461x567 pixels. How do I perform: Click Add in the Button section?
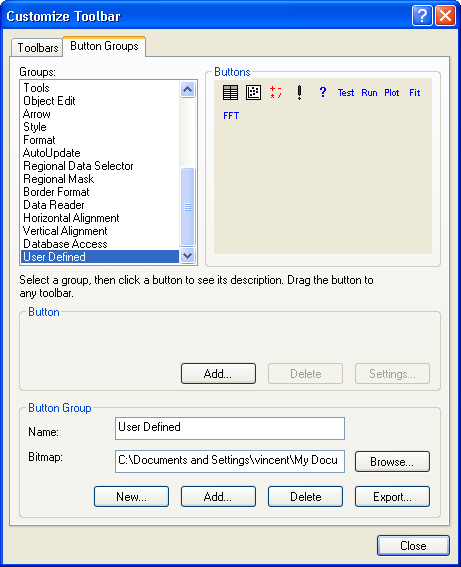[x=218, y=374]
